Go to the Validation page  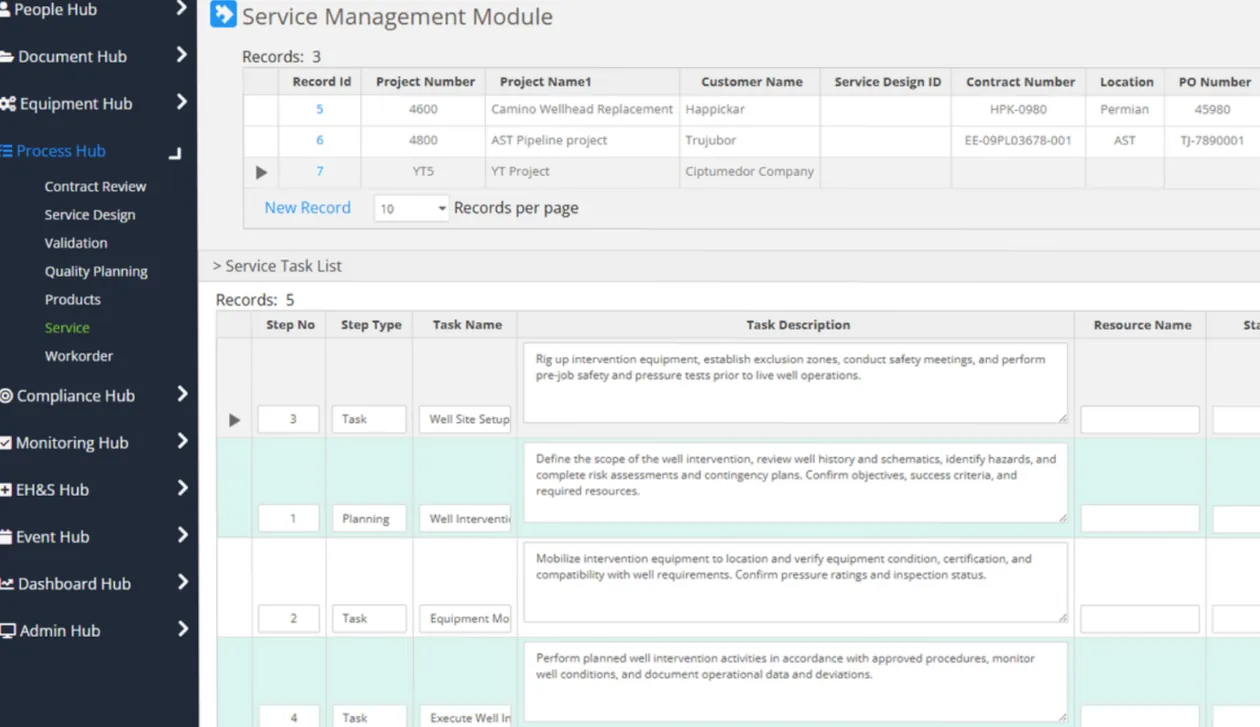tap(76, 243)
